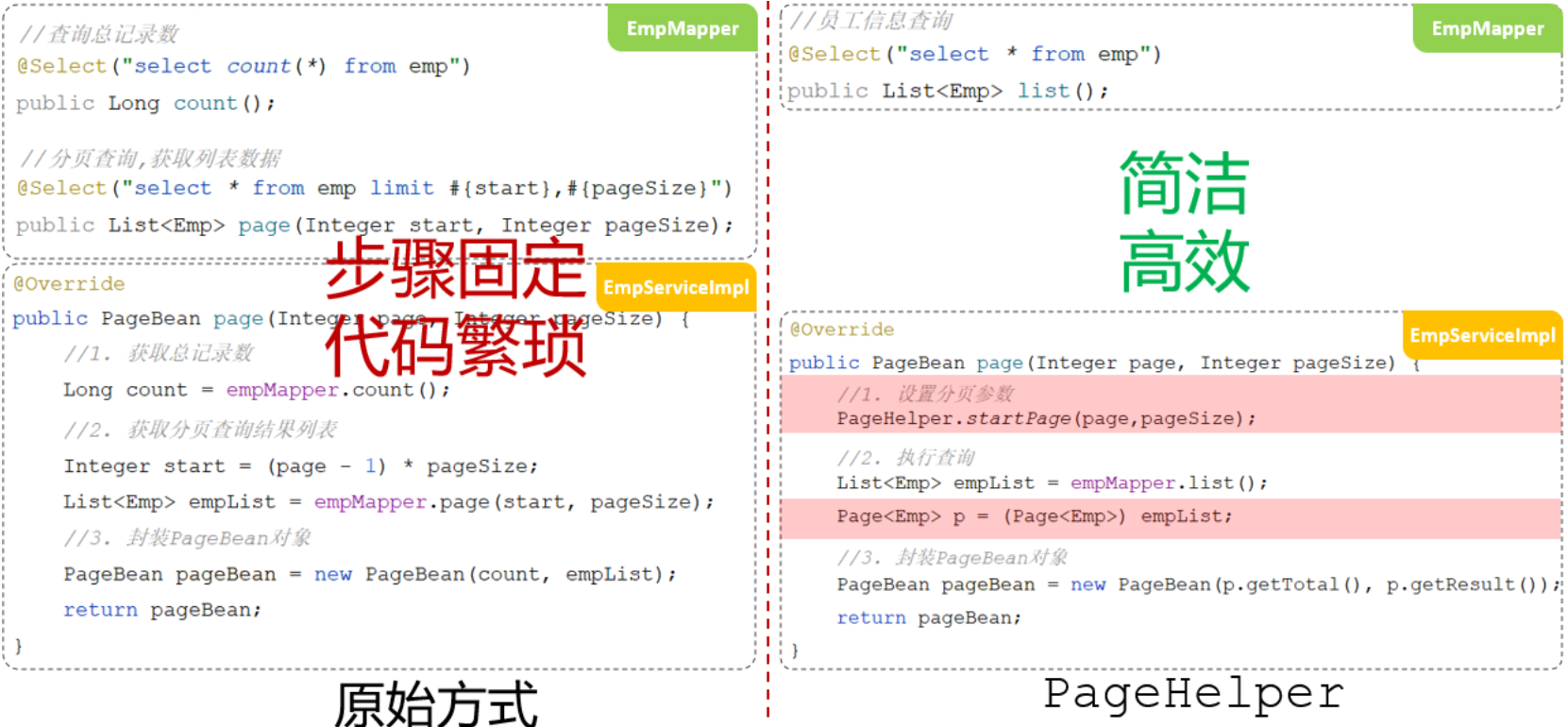Click the orange EmpServiceImpl badge beside '步骤固定'
The width and height of the screenshot is (1568, 727).
point(676,287)
